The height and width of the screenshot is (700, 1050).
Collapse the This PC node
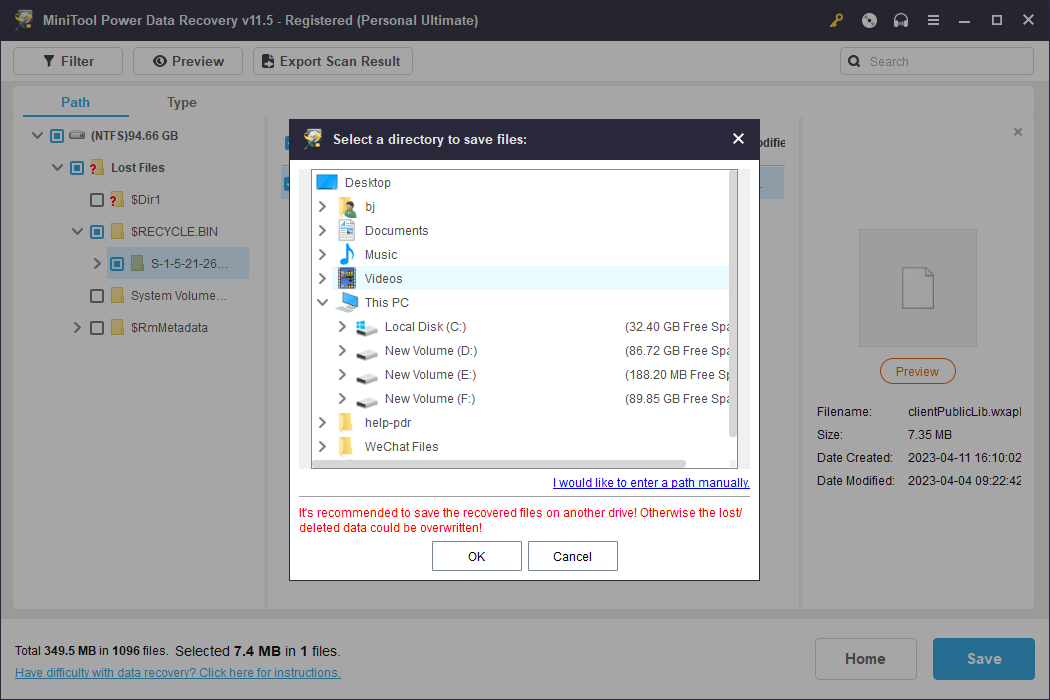pyautogui.click(x=322, y=302)
